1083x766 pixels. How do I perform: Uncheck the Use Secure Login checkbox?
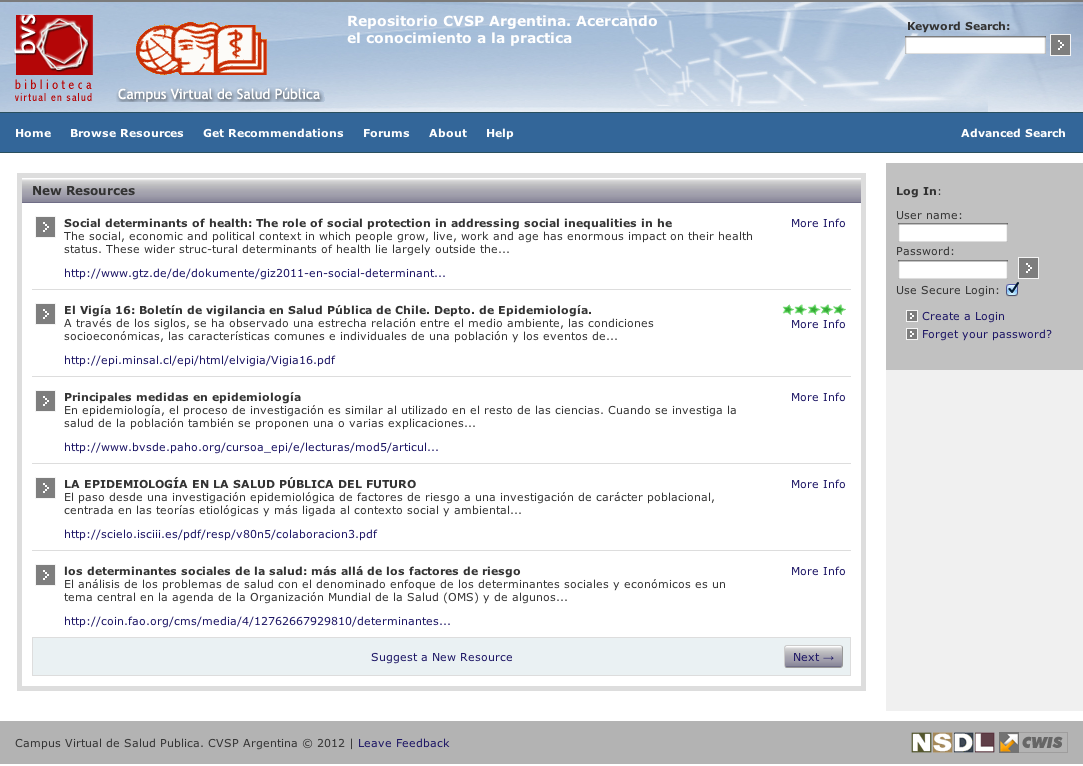[x=1012, y=290]
